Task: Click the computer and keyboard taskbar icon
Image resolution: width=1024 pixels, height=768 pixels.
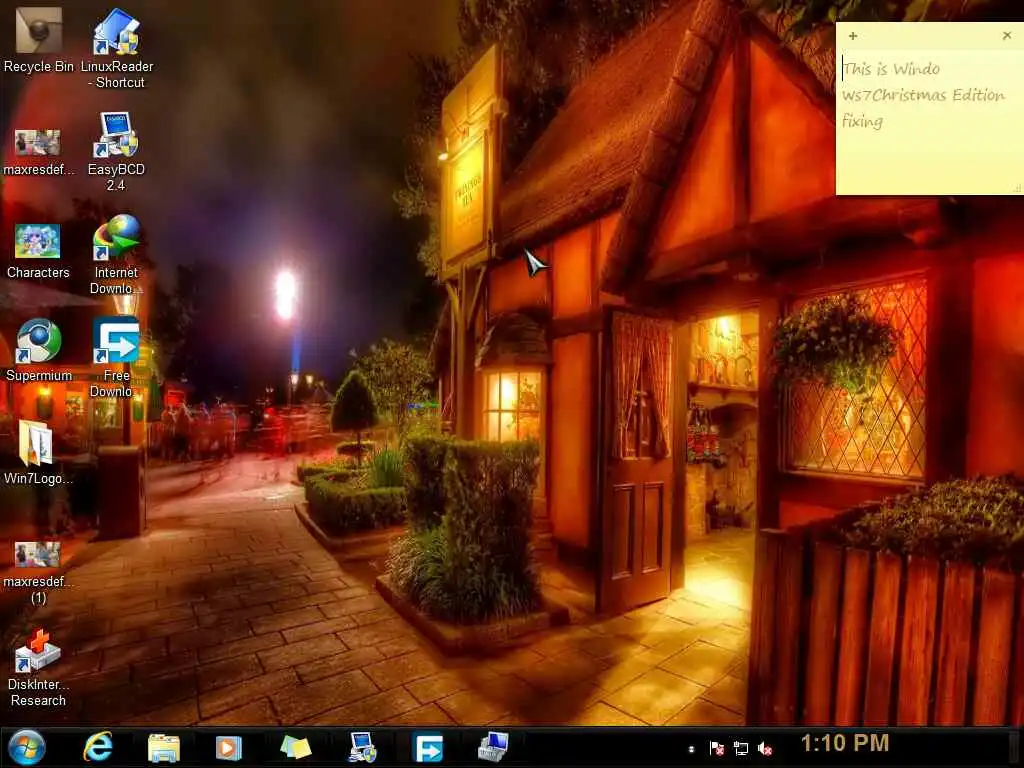Action: click(x=492, y=747)
